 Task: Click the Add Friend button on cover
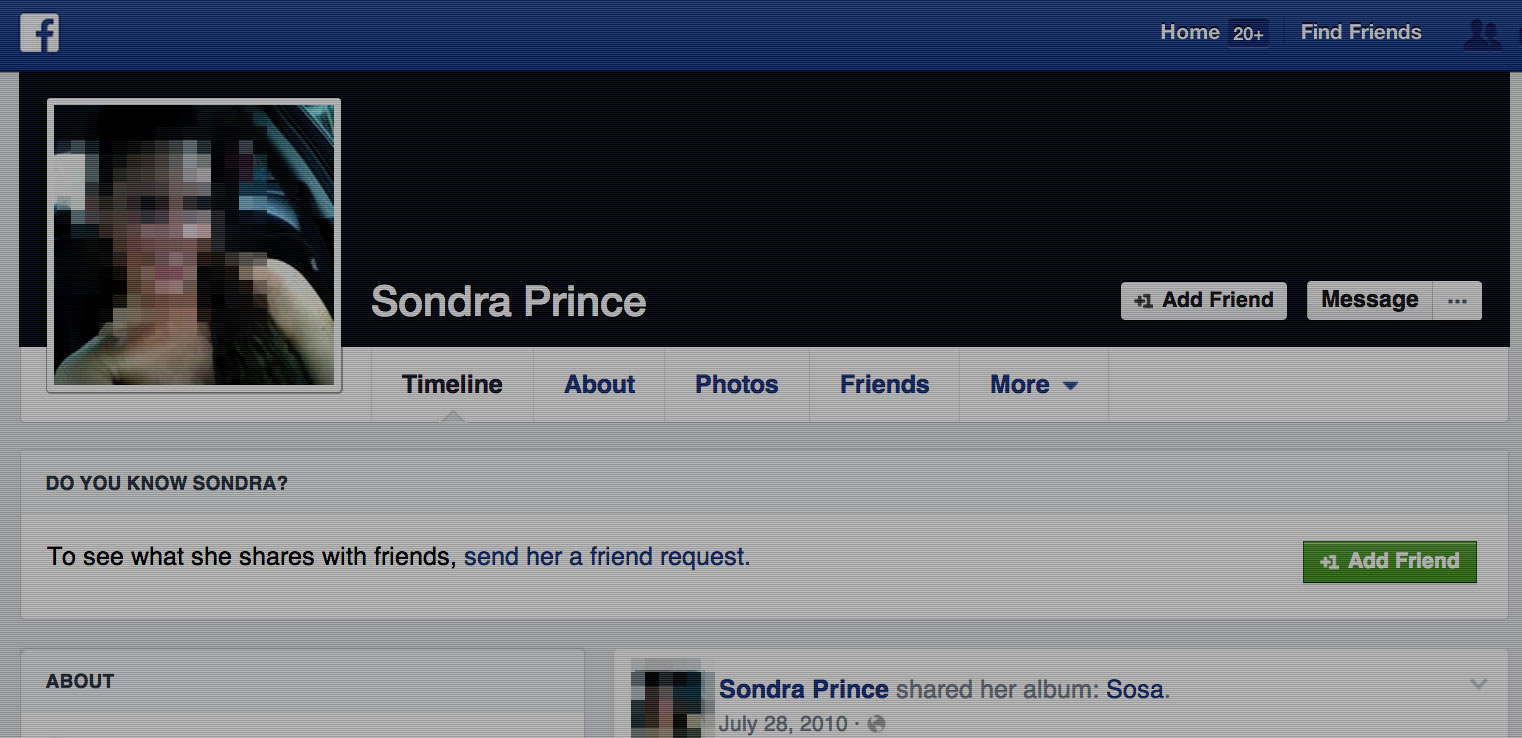(1203, 301)
